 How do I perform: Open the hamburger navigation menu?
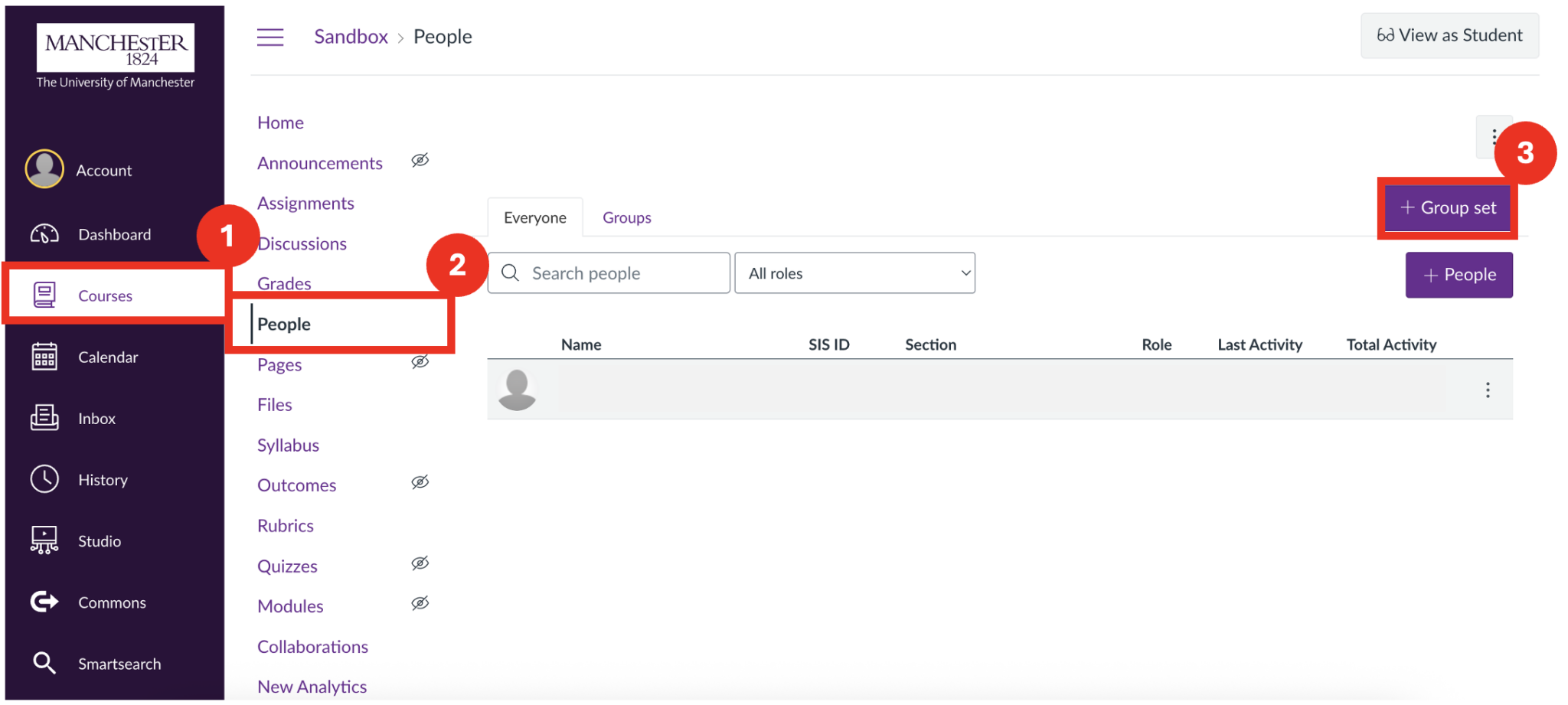[269, 36]
